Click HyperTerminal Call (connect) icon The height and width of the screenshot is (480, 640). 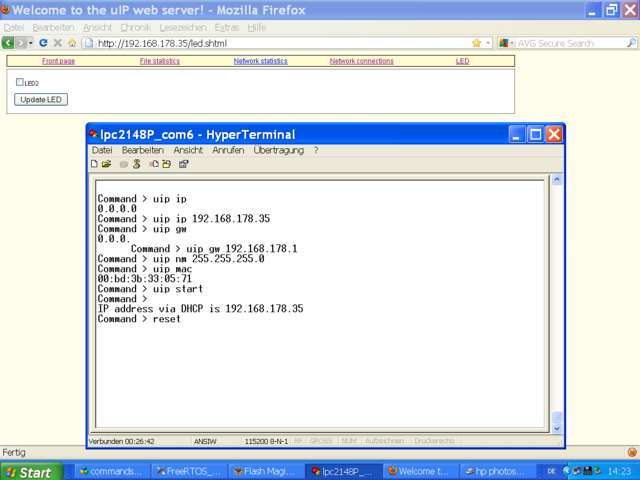coord(124,164)
